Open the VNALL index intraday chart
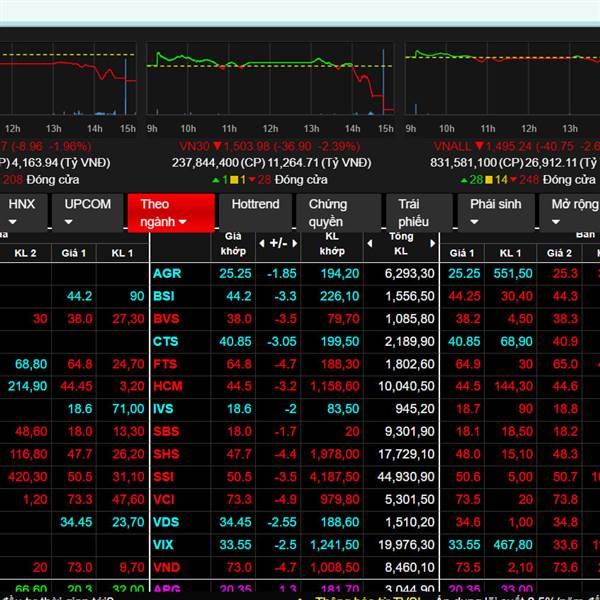Image resolution: width=600 pixels, height=600 pixels. (502, 78)
